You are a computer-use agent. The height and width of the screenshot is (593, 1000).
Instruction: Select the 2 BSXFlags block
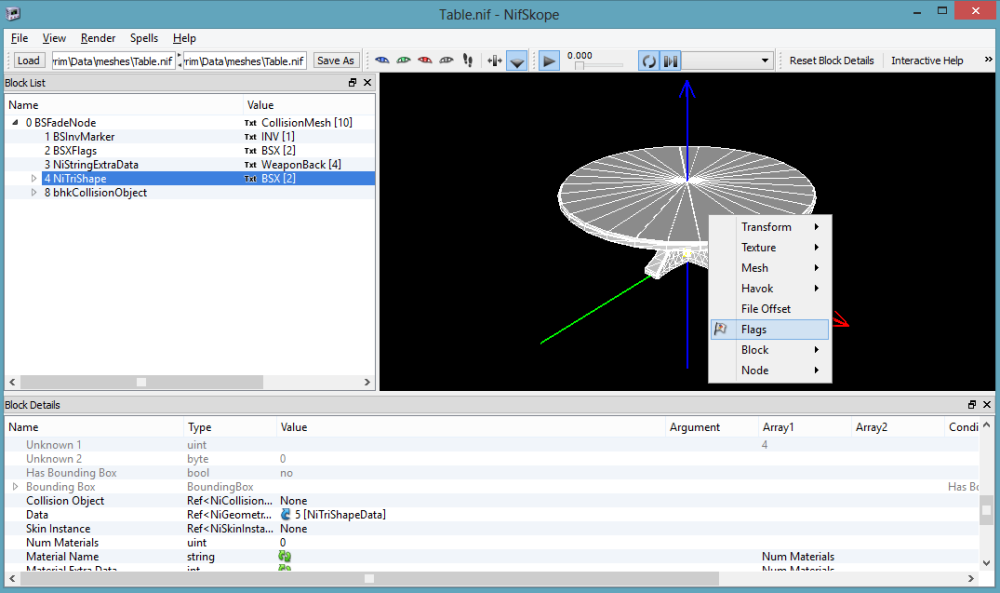click(71, 150)
